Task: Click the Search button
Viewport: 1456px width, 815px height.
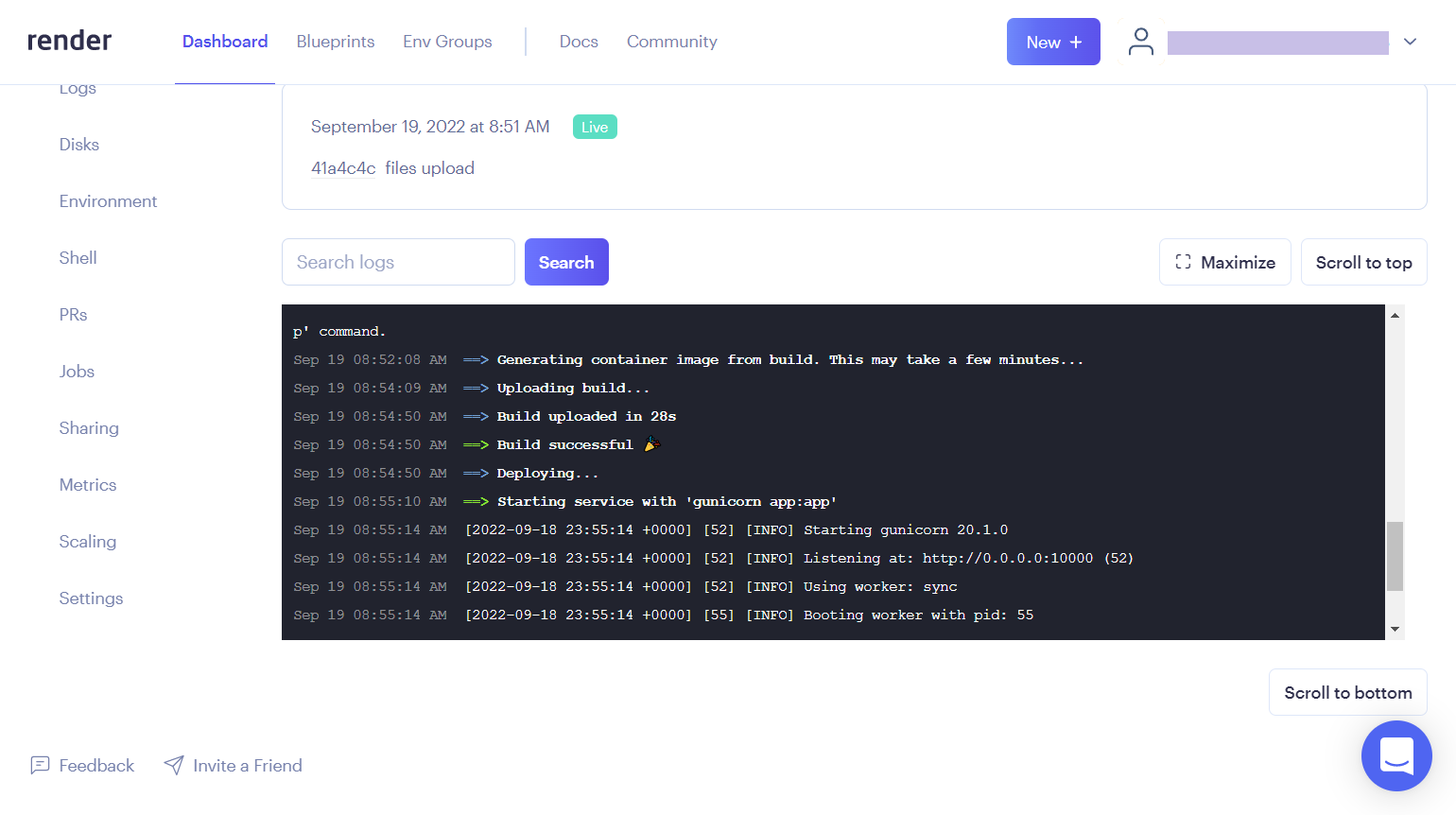Action: pyautogui.click(x=566, y=262)
